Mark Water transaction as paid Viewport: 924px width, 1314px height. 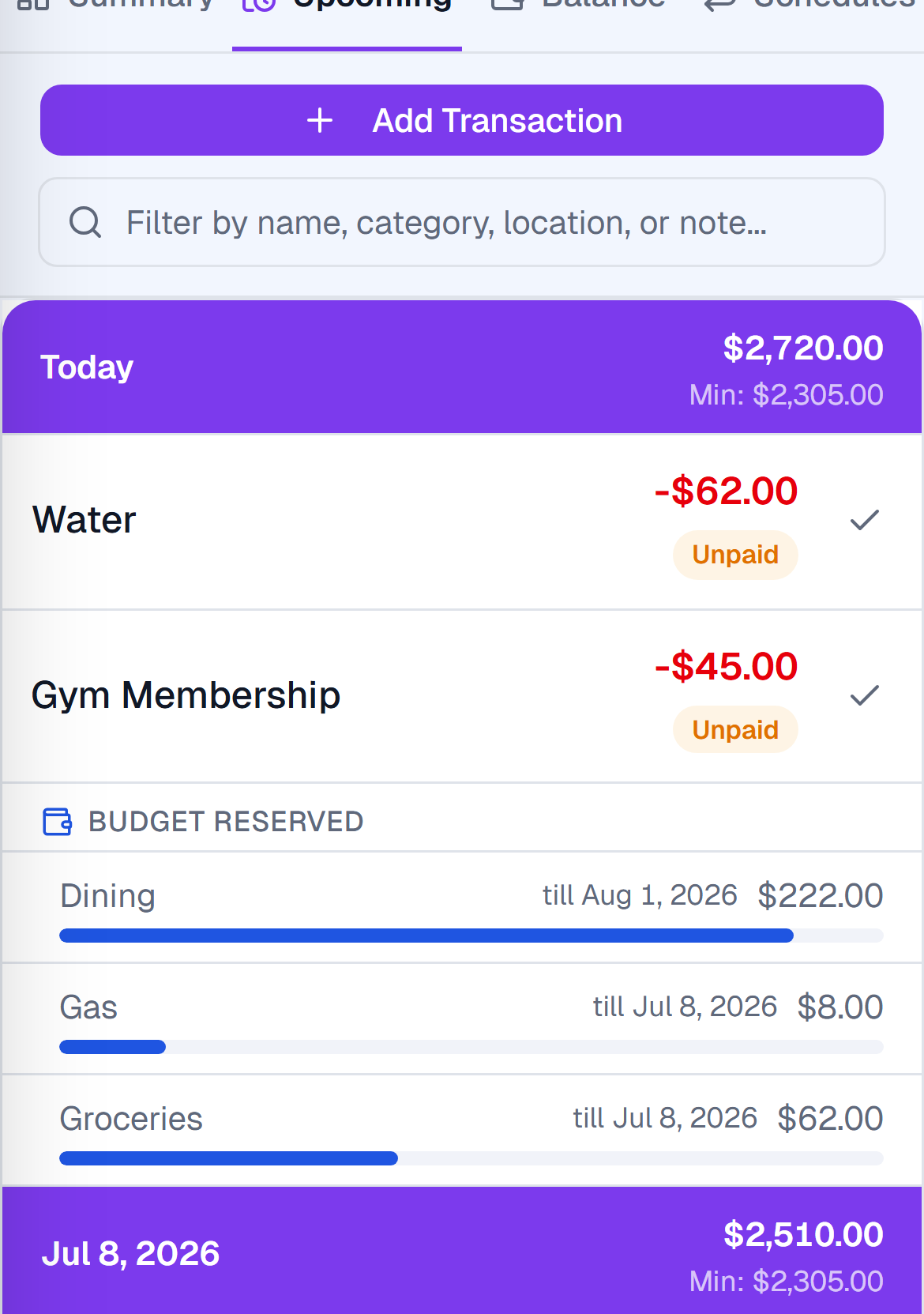865,520
